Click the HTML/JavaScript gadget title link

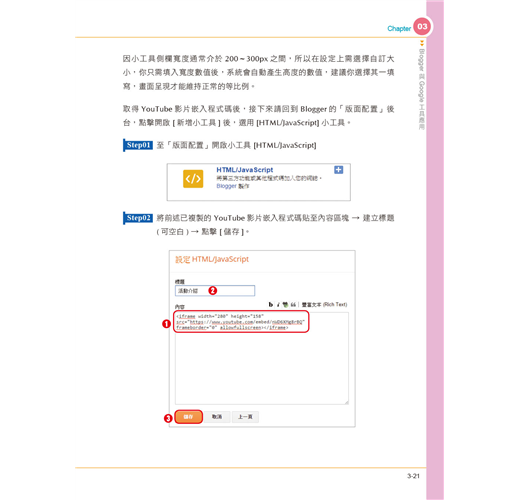point(245,170)
